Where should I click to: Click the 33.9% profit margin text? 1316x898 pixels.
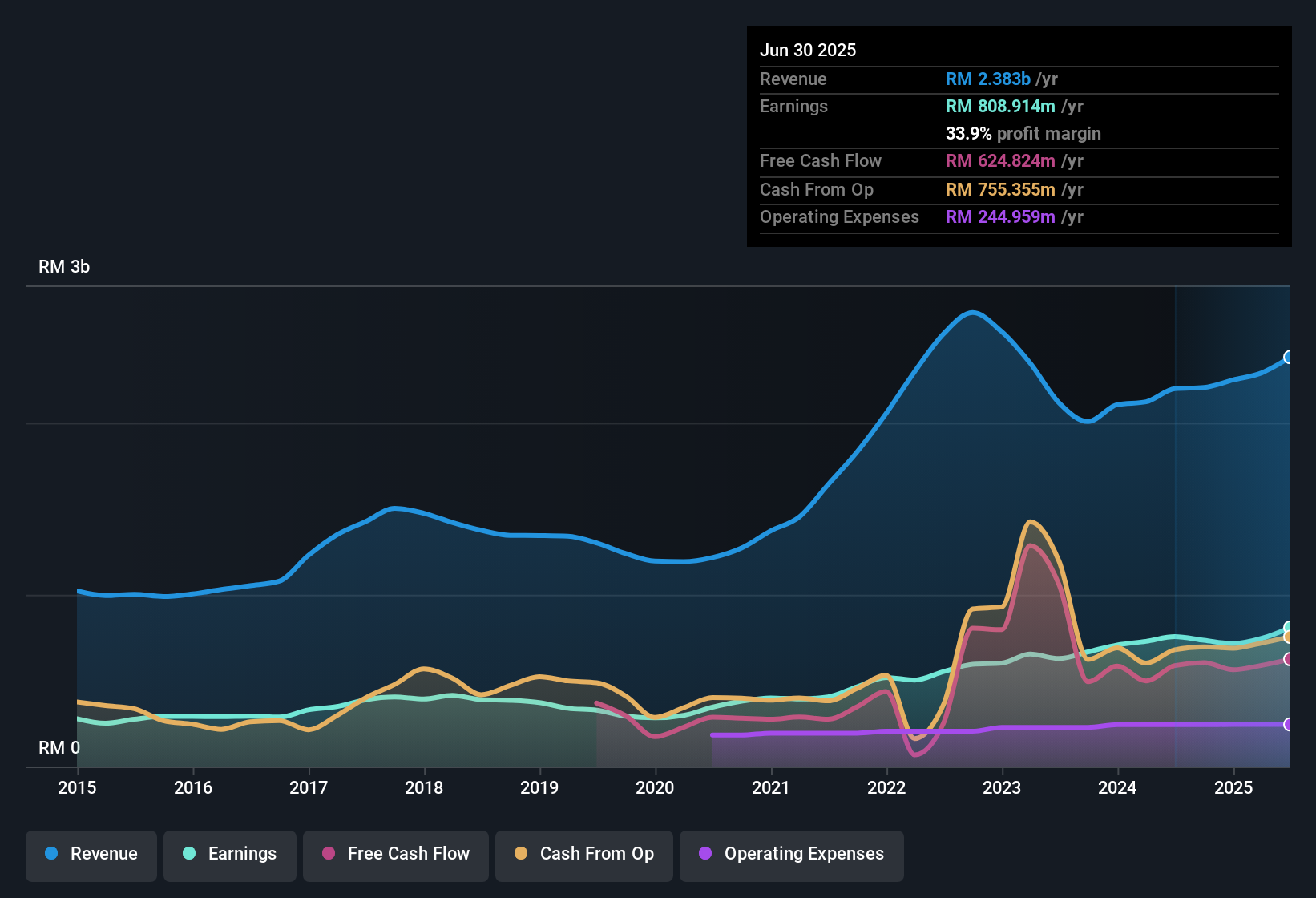point(1023,134)
